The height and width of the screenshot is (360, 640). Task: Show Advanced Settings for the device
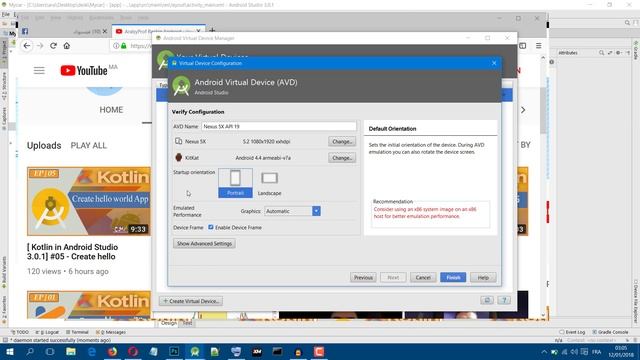click(x=204, y=243)
